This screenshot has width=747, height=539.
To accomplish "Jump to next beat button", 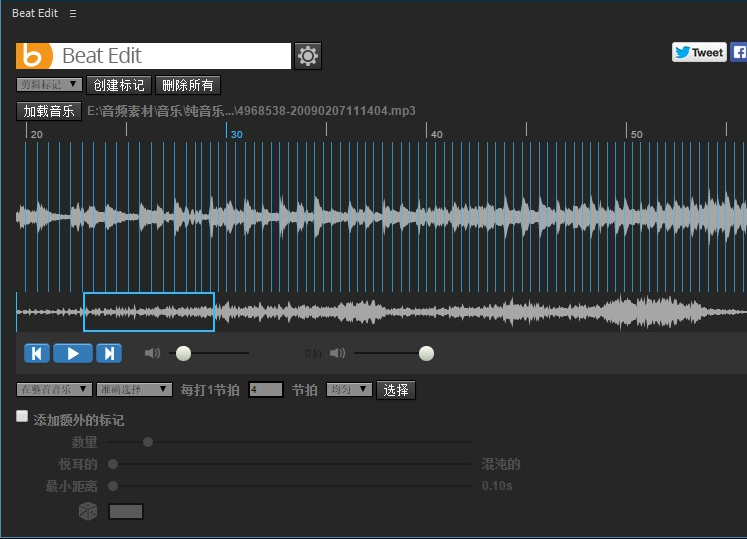I will pyautogui.click(x=109, y=354).
